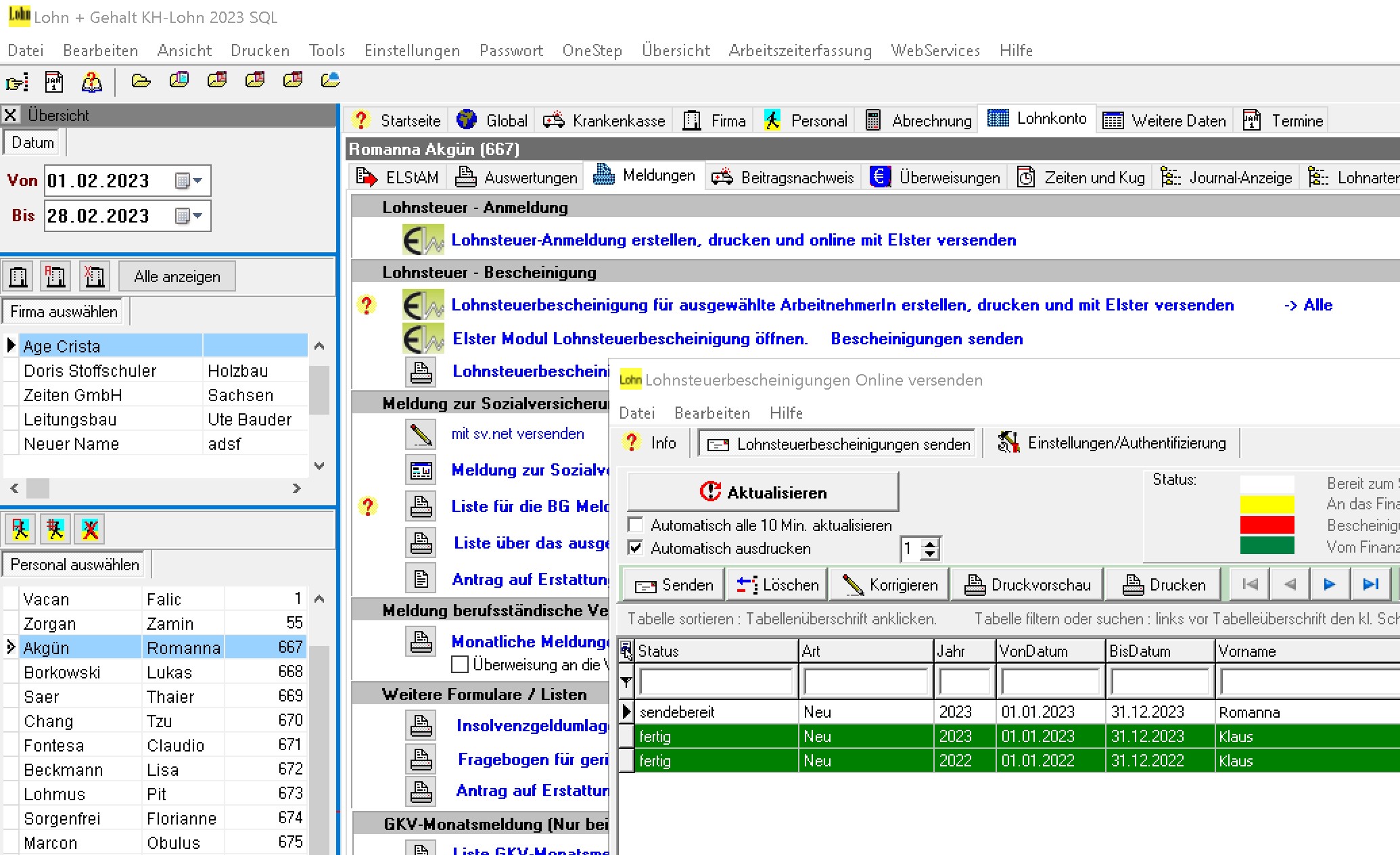The image size is (1400, 855).
Task: Close the Übersicht panel with X
Action: [10, 115]
